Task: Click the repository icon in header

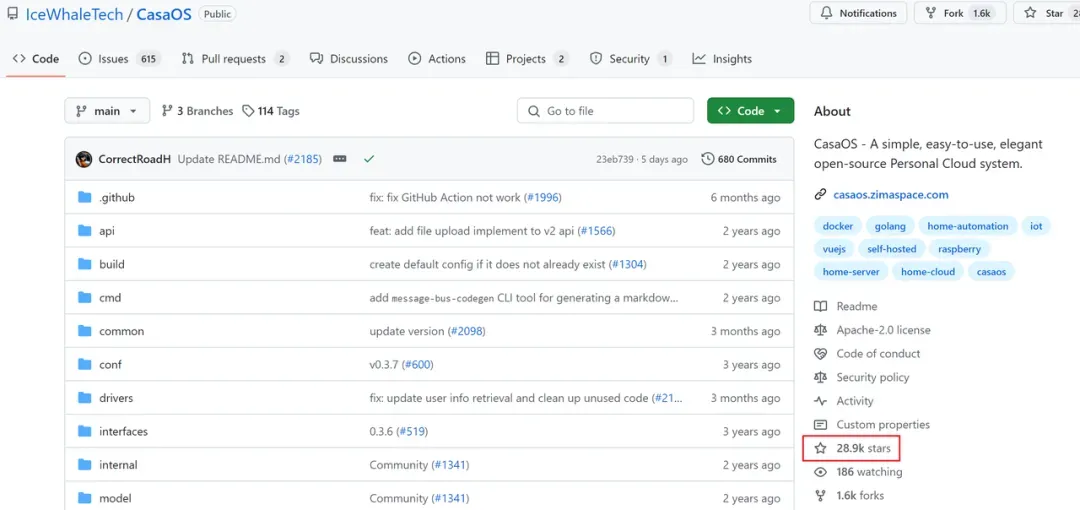Action: [12, 14]
